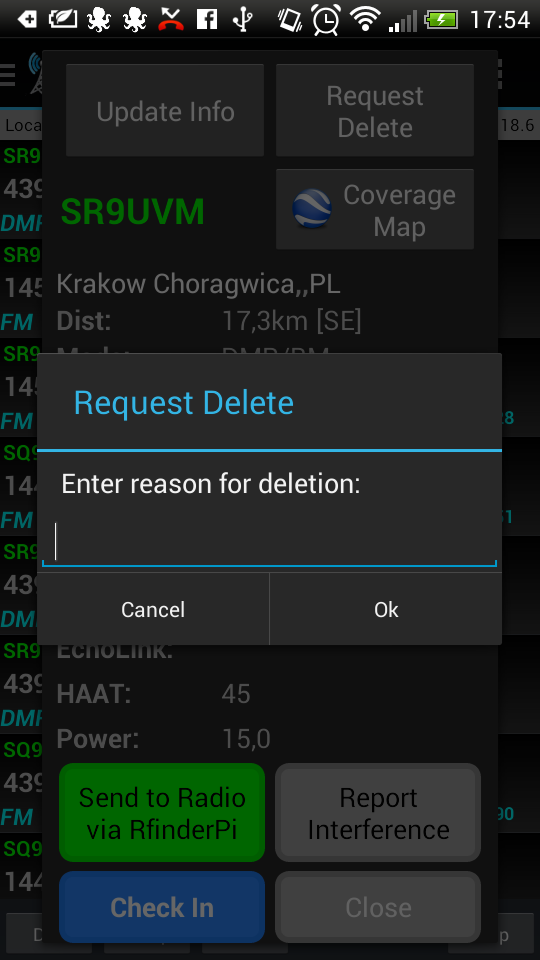Viewport: 540px width, 960px height.
Task: Tap the Update Info button
Action: point(165,111)
